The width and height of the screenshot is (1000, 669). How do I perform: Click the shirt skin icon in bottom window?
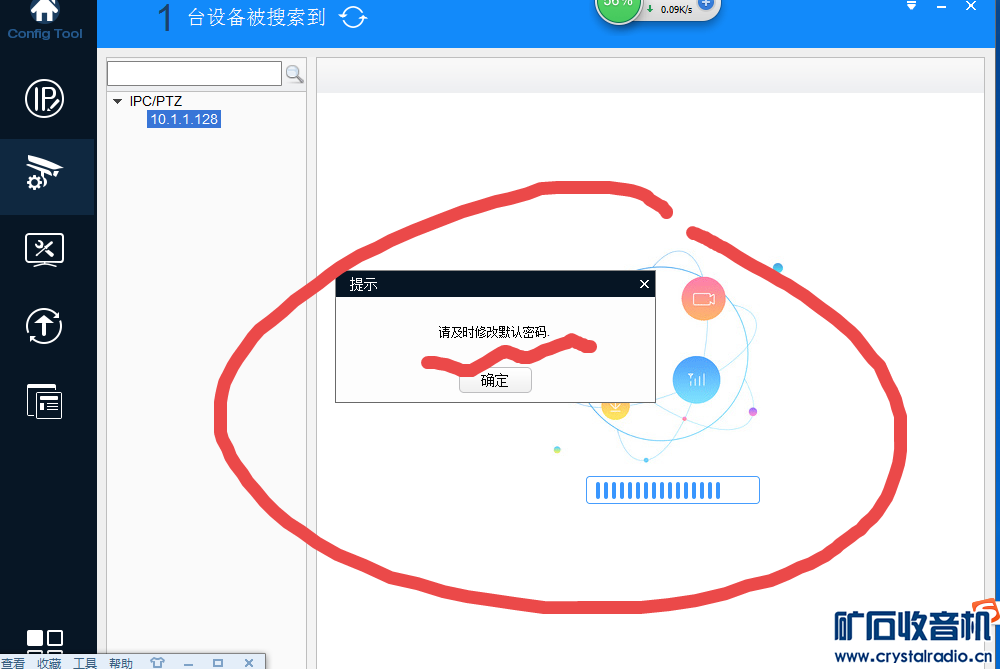tap(157, 663)
